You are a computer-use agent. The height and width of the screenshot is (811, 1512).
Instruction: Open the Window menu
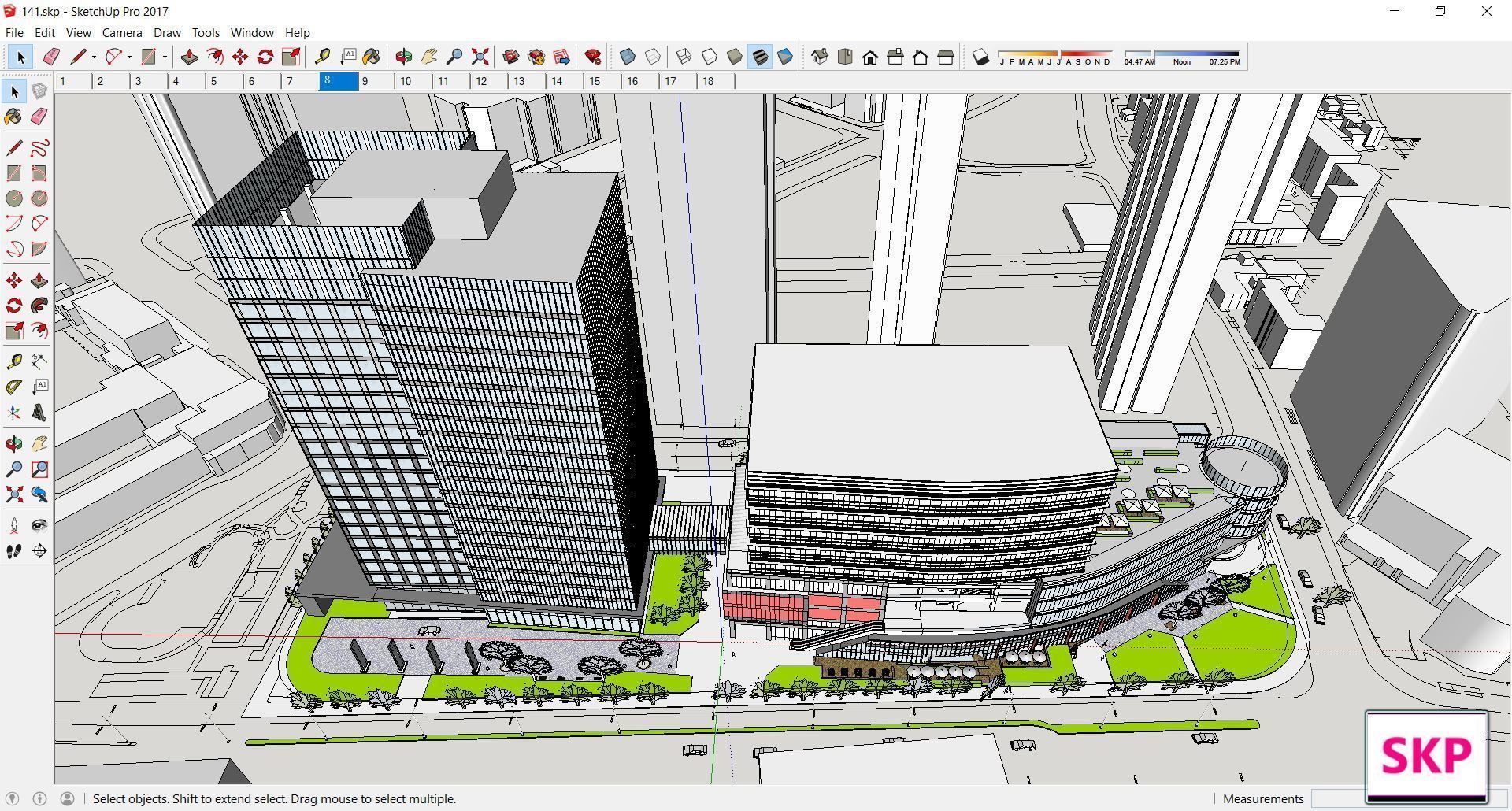pyautogui.click(x=252, y=32)
